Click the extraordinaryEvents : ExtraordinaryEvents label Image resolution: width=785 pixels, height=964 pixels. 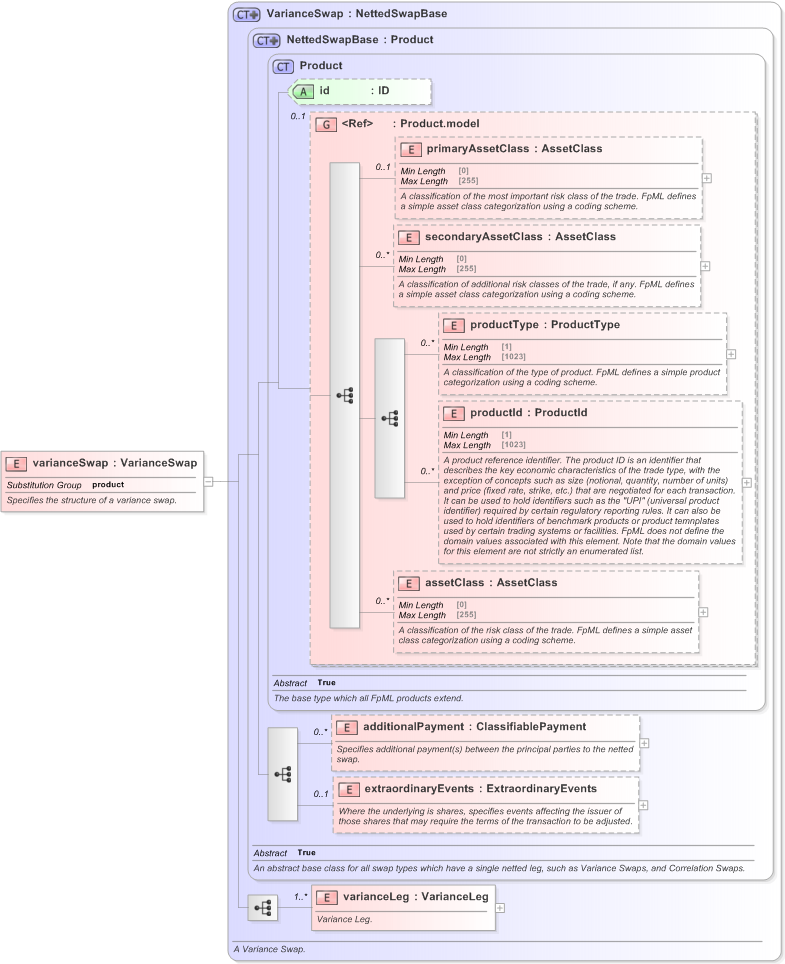[x=481, y=789]
